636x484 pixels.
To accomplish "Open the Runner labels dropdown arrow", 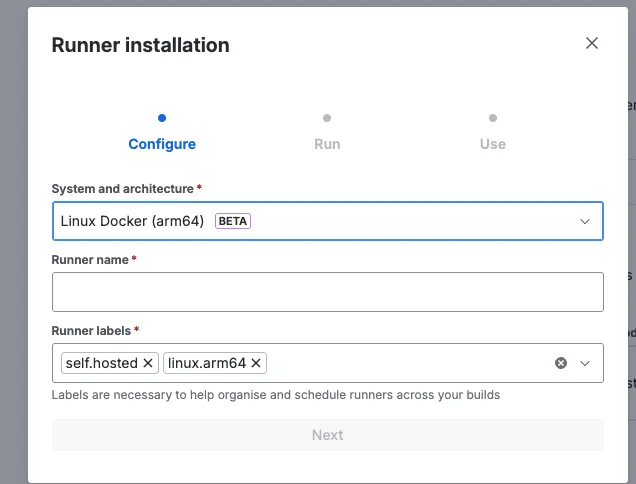I will pyautogui.click(x=585, y=363).
